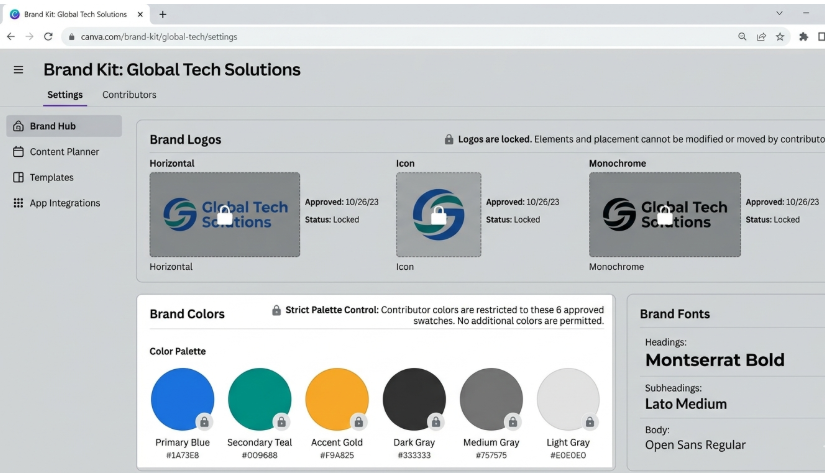The width and height of the screenshot is (825, 473).
Task: Click the Lato Medium subheadings font
Action: pos(686,404)
